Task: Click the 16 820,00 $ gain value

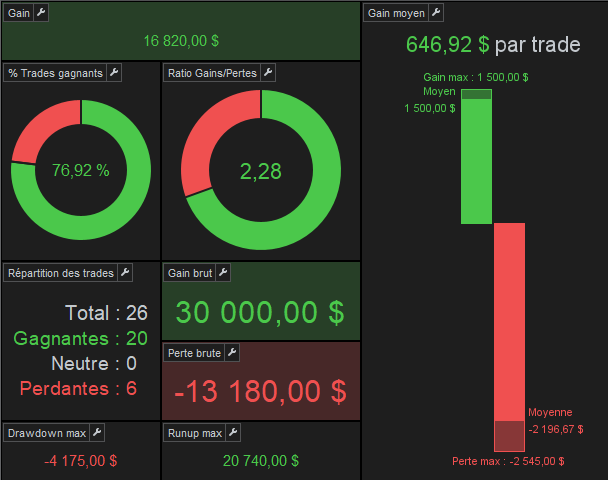Action: pos(181,41)
